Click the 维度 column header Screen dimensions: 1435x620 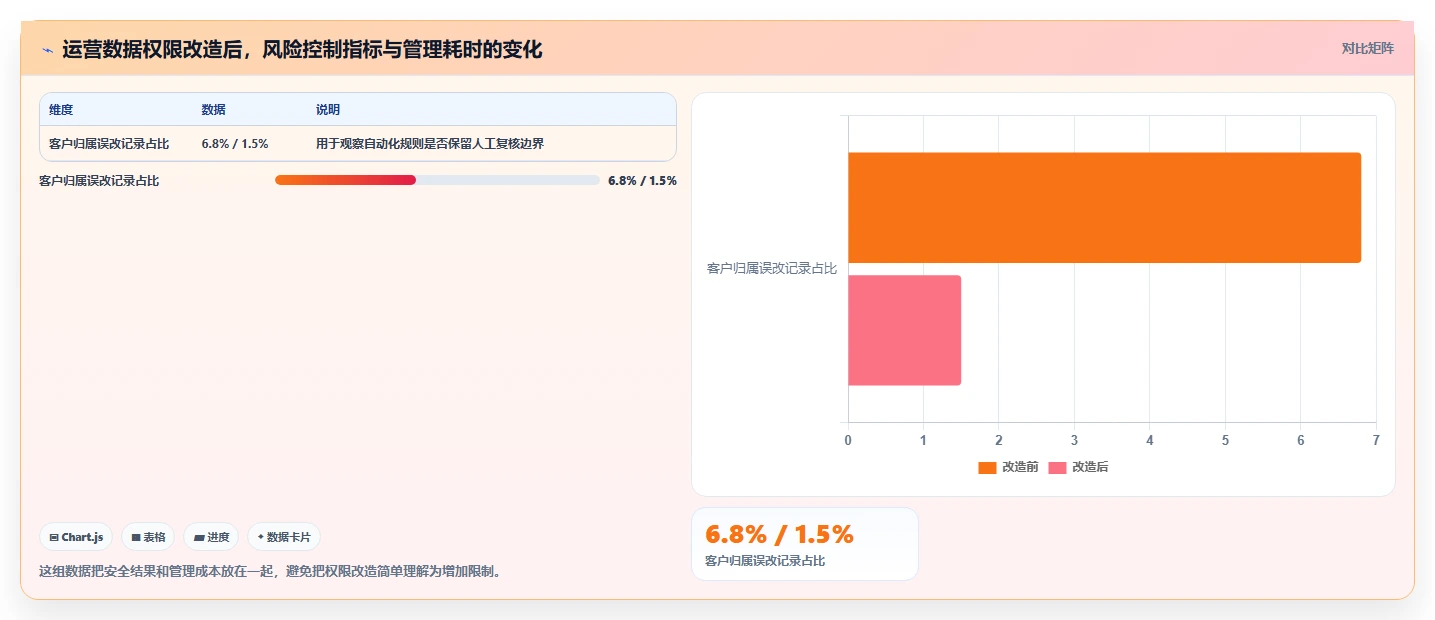pyautogui.click(x=61, y=110)
